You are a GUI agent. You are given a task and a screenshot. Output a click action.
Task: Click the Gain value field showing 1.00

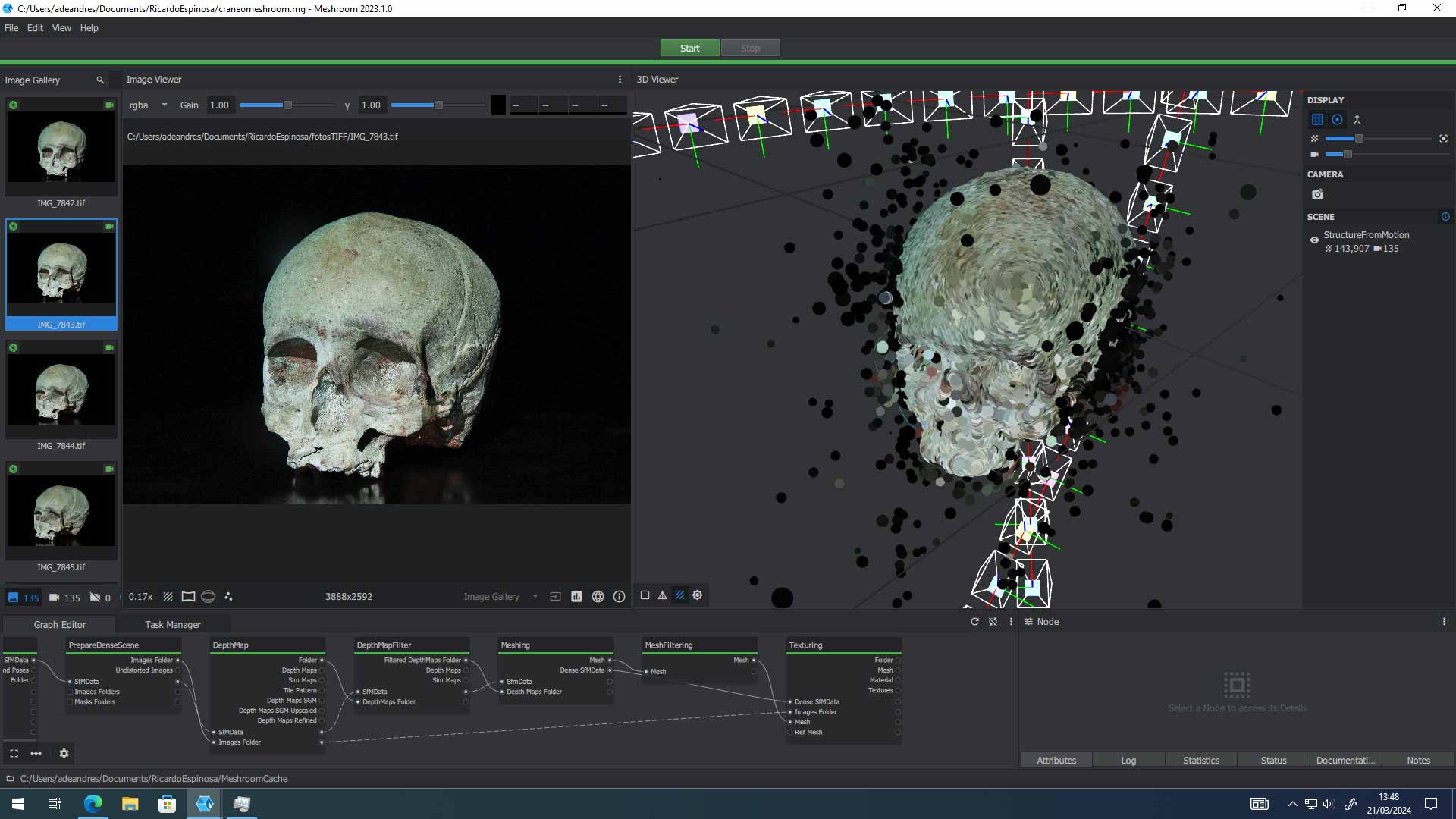(x=219, y=105)
